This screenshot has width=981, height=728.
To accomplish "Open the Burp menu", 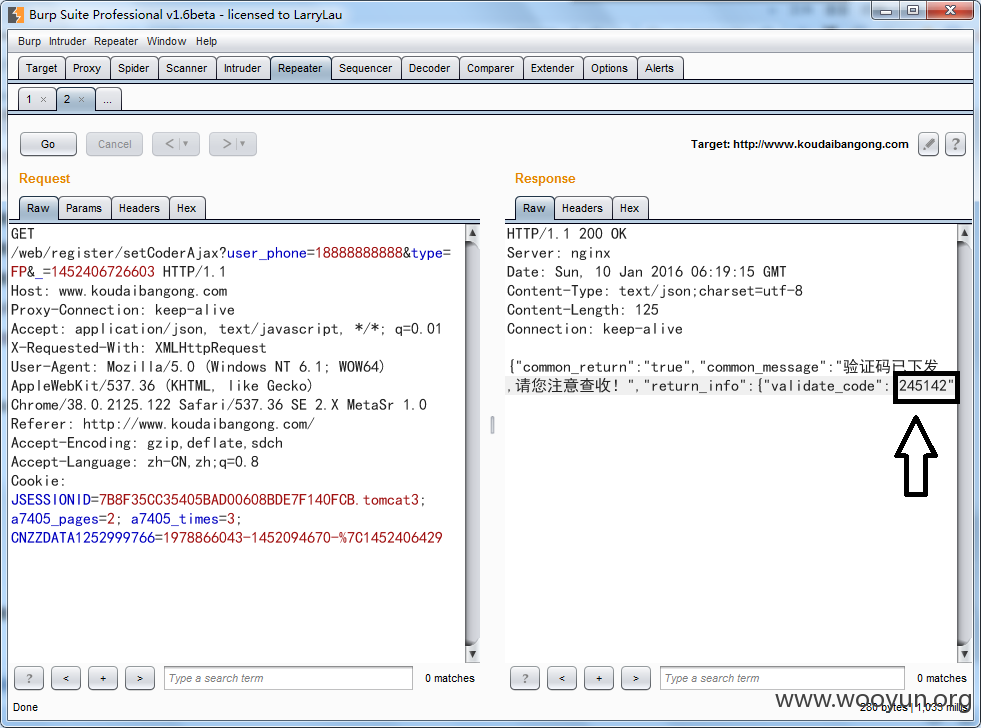I will pyautogui.click(x=29, y=41).
